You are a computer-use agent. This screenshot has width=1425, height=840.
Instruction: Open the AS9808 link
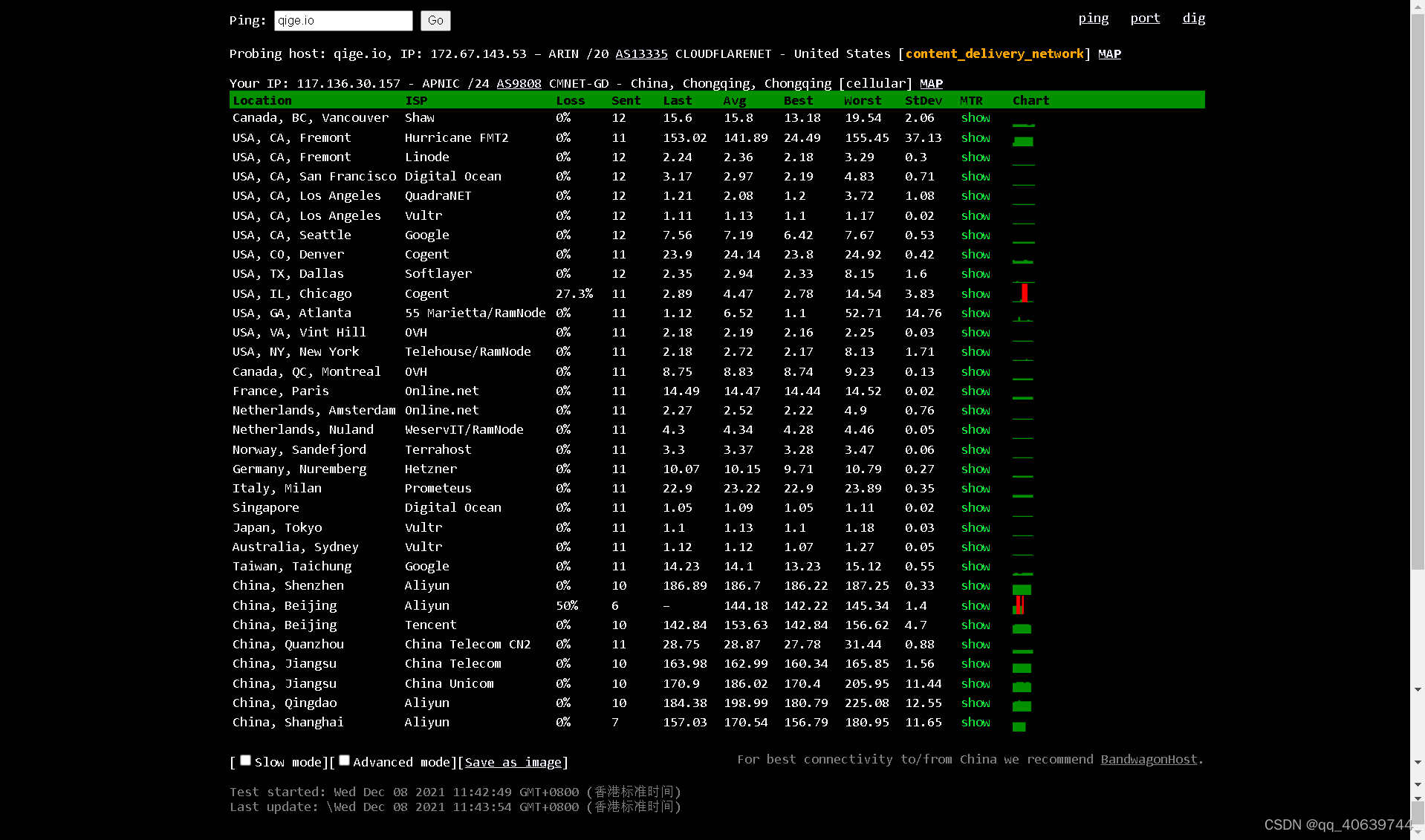pos(519,83)
